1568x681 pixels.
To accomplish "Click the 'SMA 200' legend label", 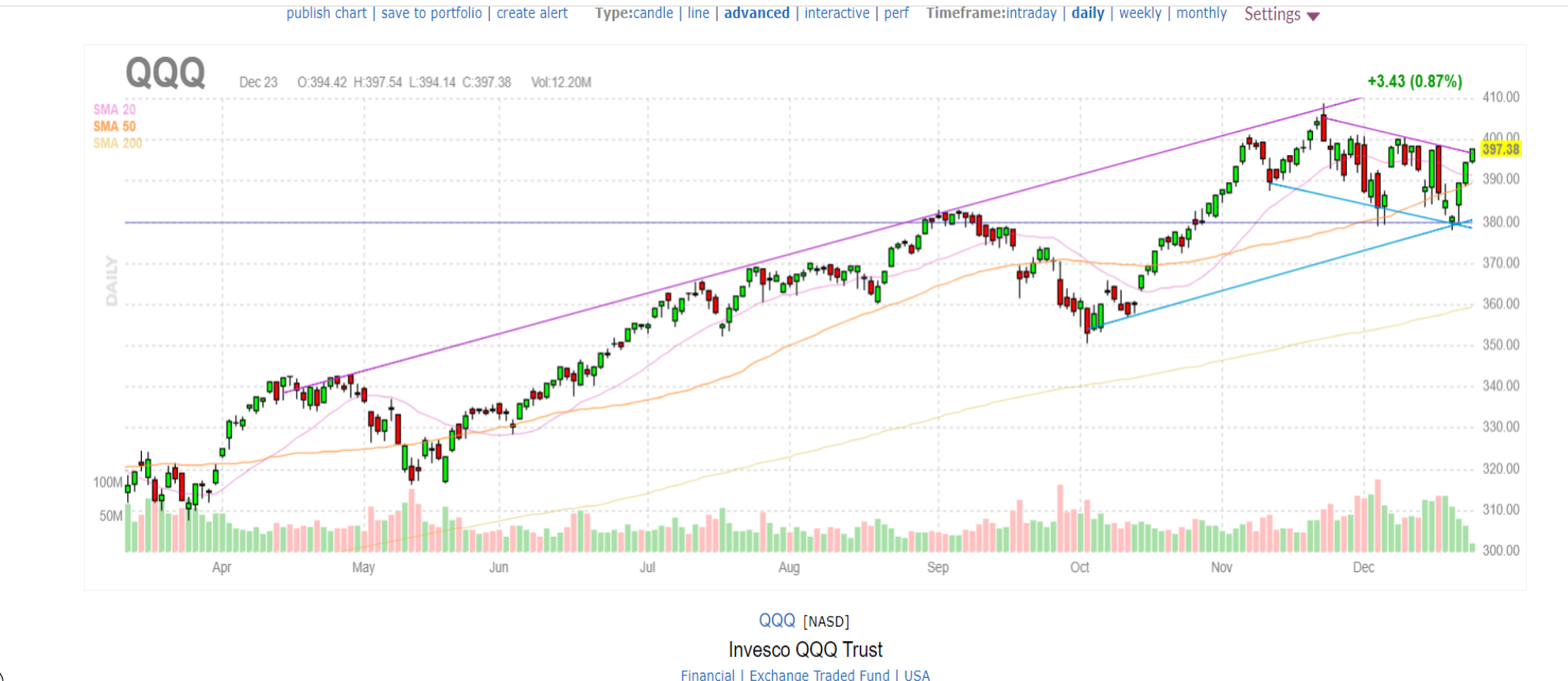I will coord(118,143).
